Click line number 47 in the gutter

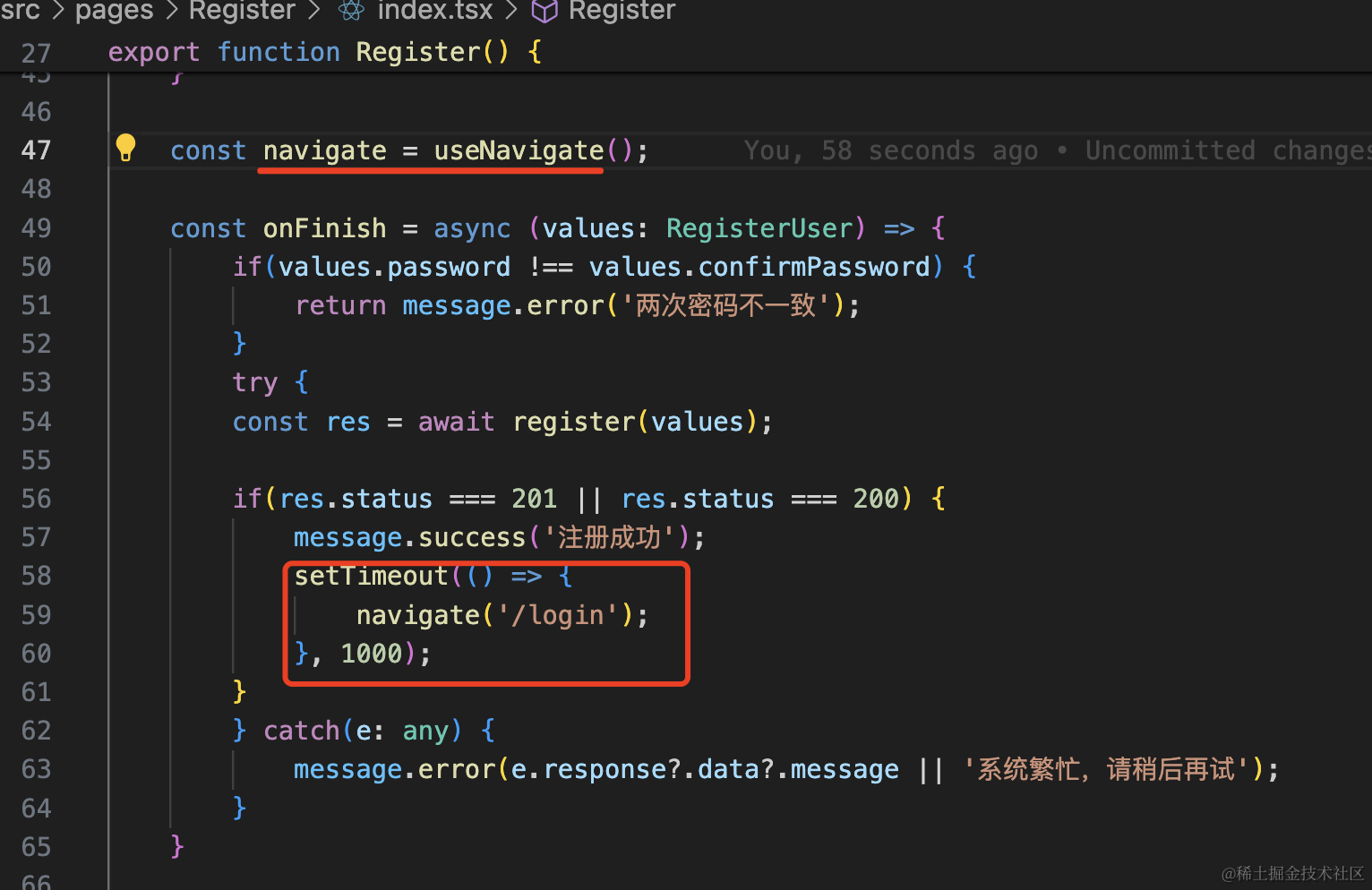[36, 150]
